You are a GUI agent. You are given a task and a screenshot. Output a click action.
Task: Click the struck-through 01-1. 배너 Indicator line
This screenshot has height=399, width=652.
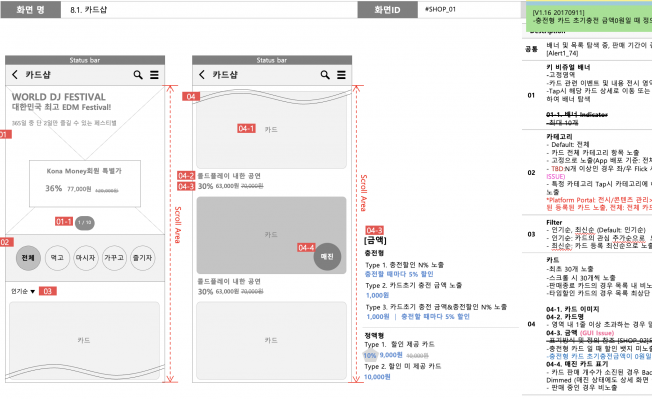[x=577, y=115]
